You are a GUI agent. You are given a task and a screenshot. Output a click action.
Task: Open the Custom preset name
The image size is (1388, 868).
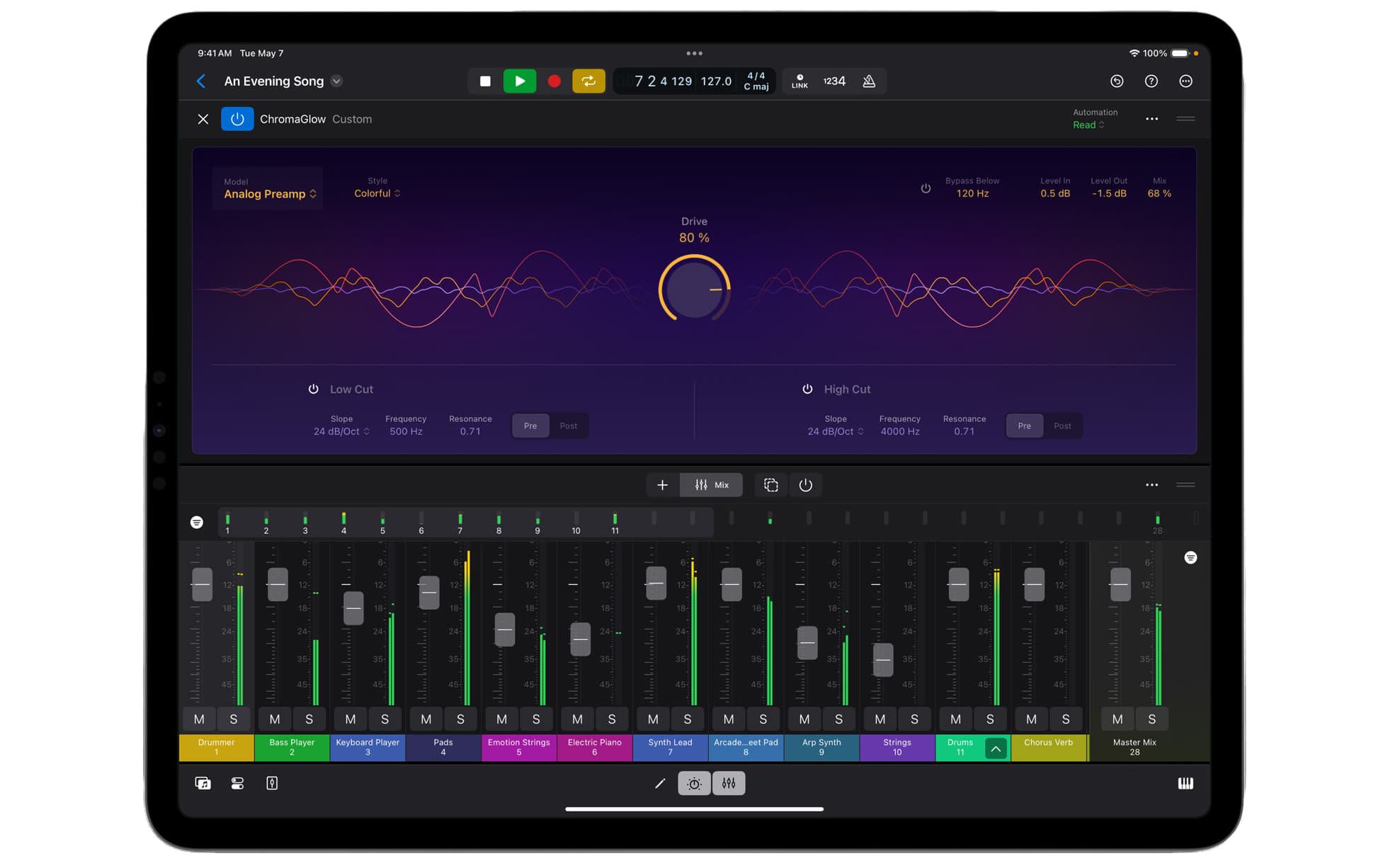(x=352, y=119)
